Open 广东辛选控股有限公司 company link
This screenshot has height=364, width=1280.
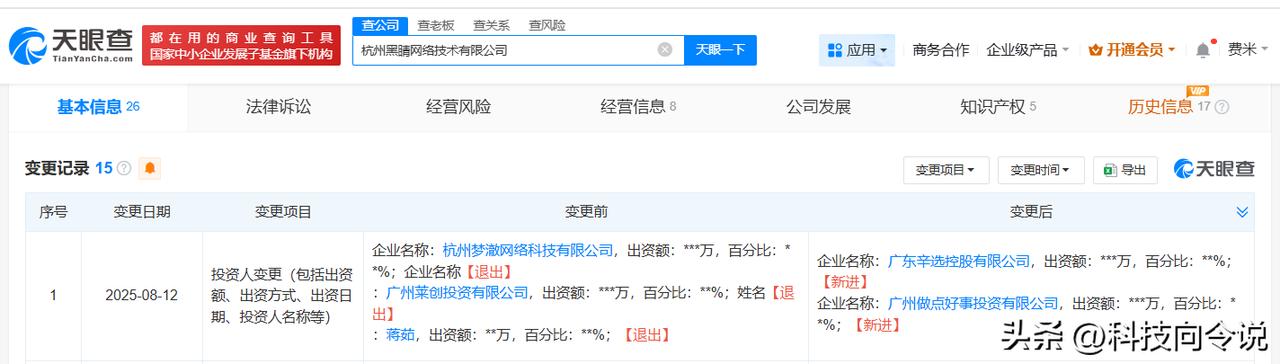tap(959, 261)
